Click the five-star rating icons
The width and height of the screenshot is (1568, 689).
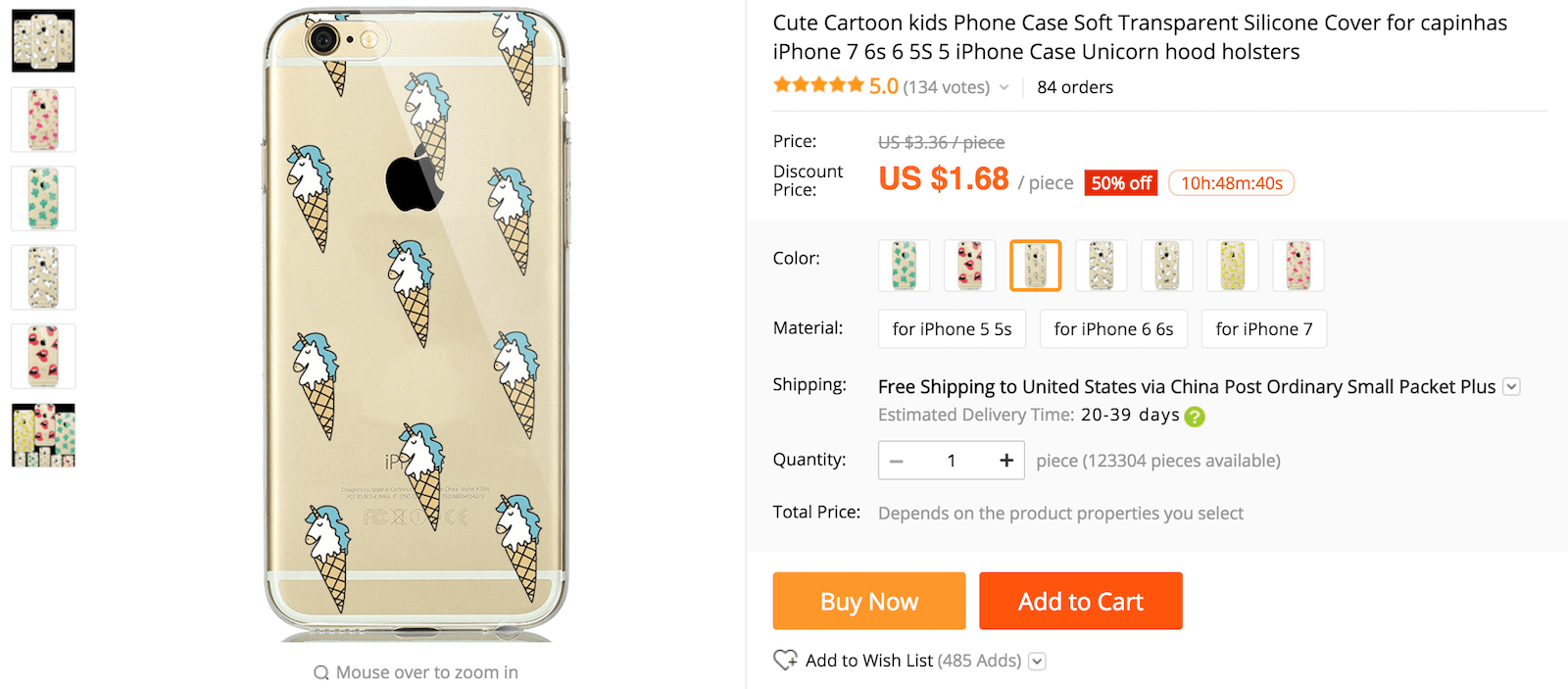point(818,85)
